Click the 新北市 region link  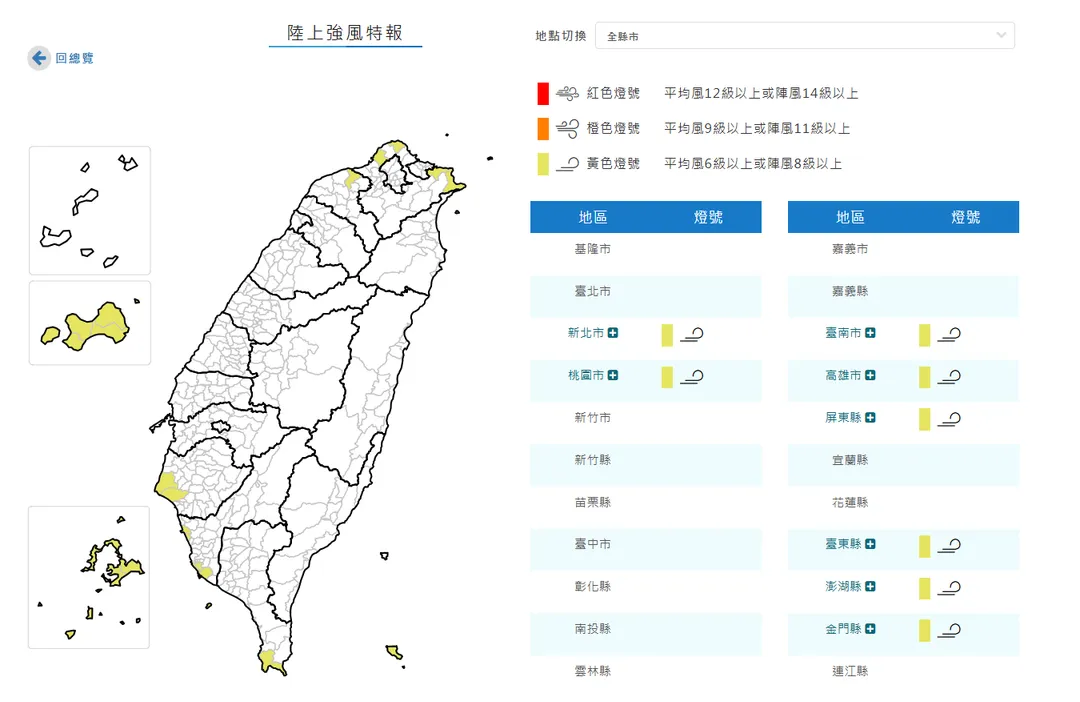click(585, 333)
